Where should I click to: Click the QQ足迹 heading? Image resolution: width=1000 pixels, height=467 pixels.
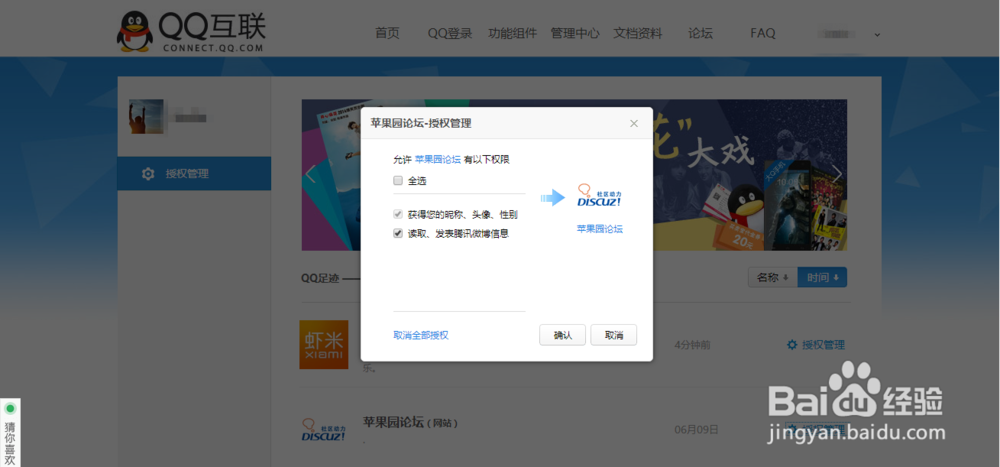pos(320,278)
